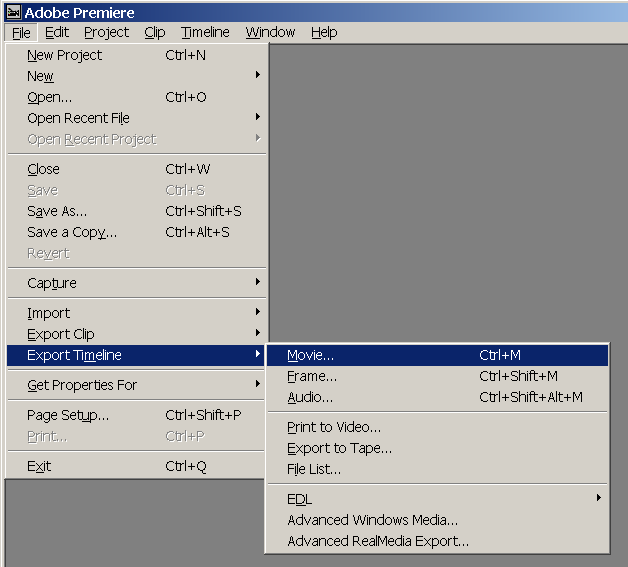Expand the Open Recent File submenu

tap(136, 118)
